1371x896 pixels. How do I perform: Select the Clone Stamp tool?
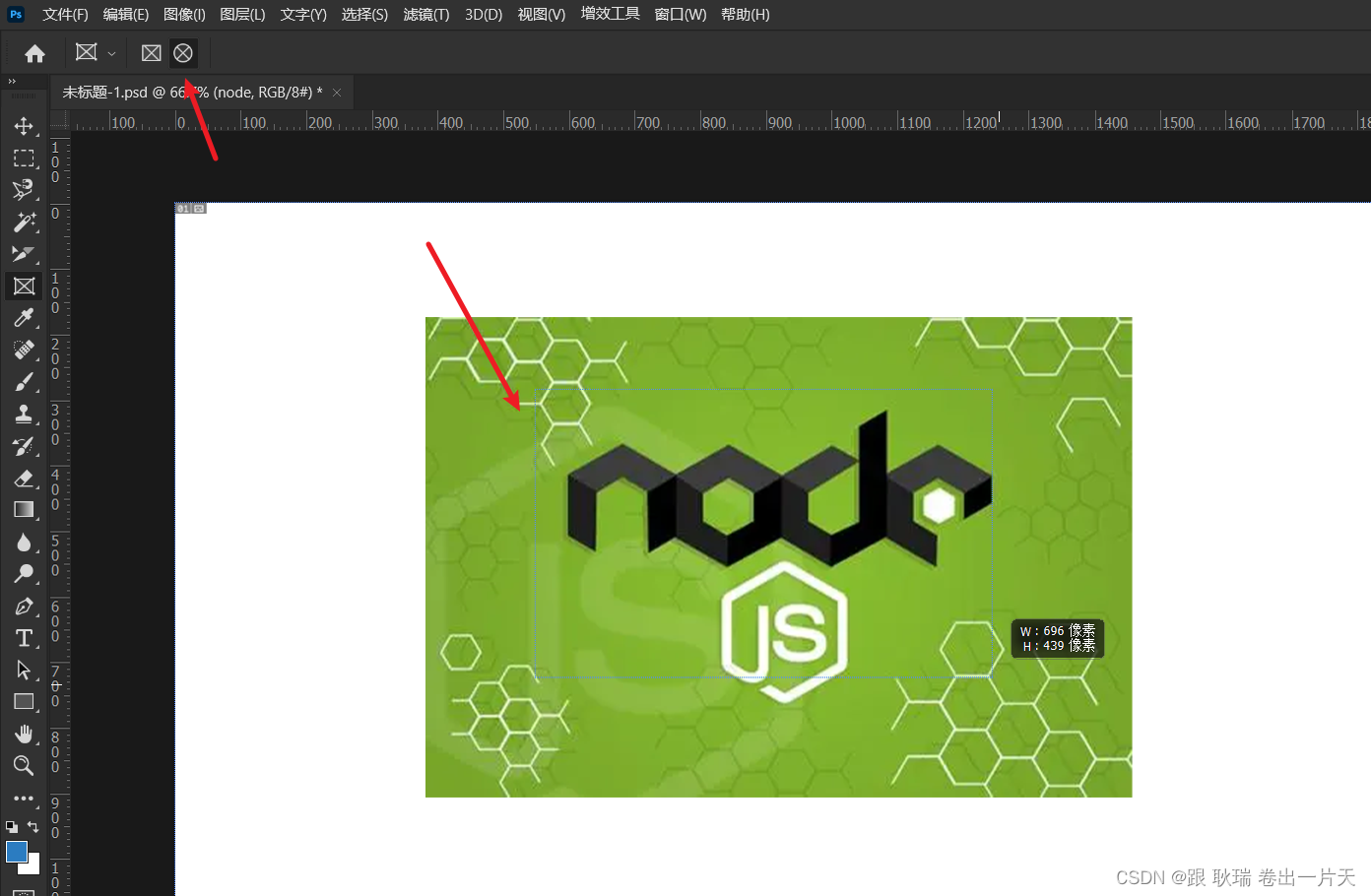[24, 415]
